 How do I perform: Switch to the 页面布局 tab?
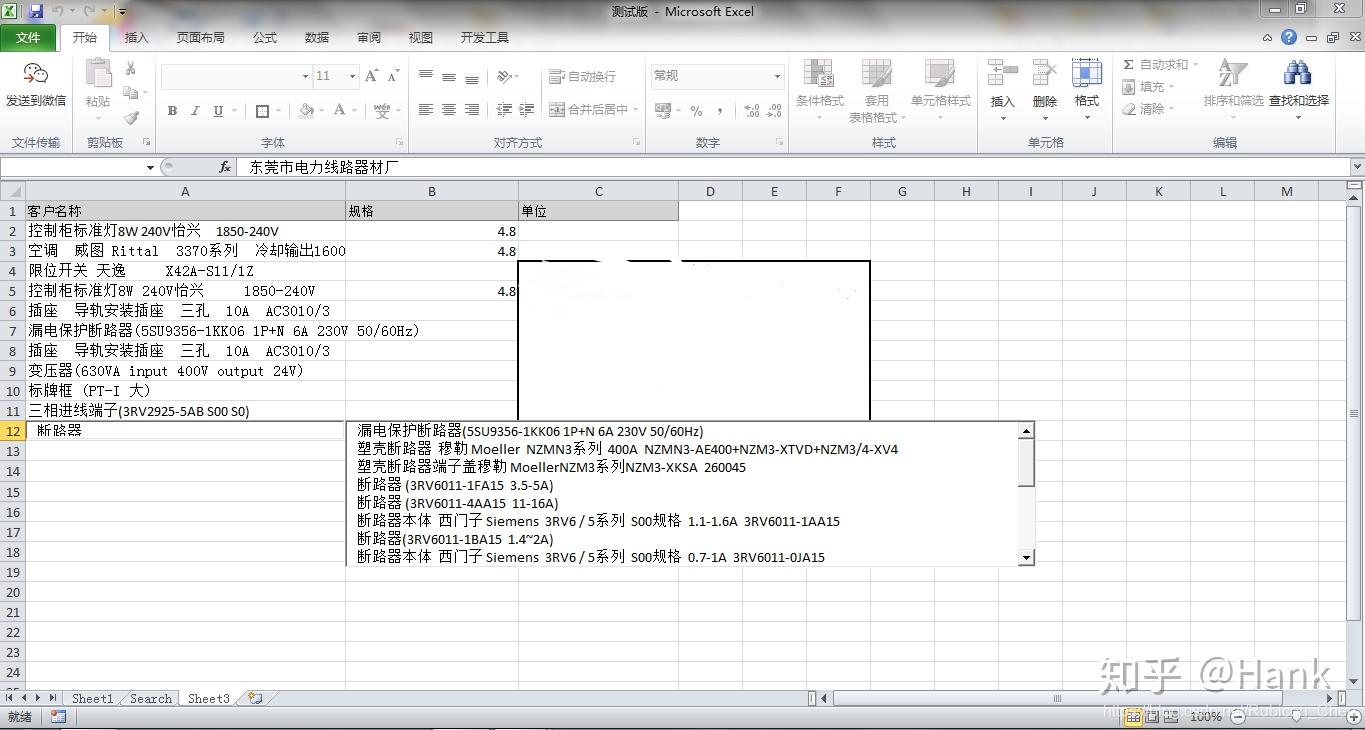coord(200,37)
